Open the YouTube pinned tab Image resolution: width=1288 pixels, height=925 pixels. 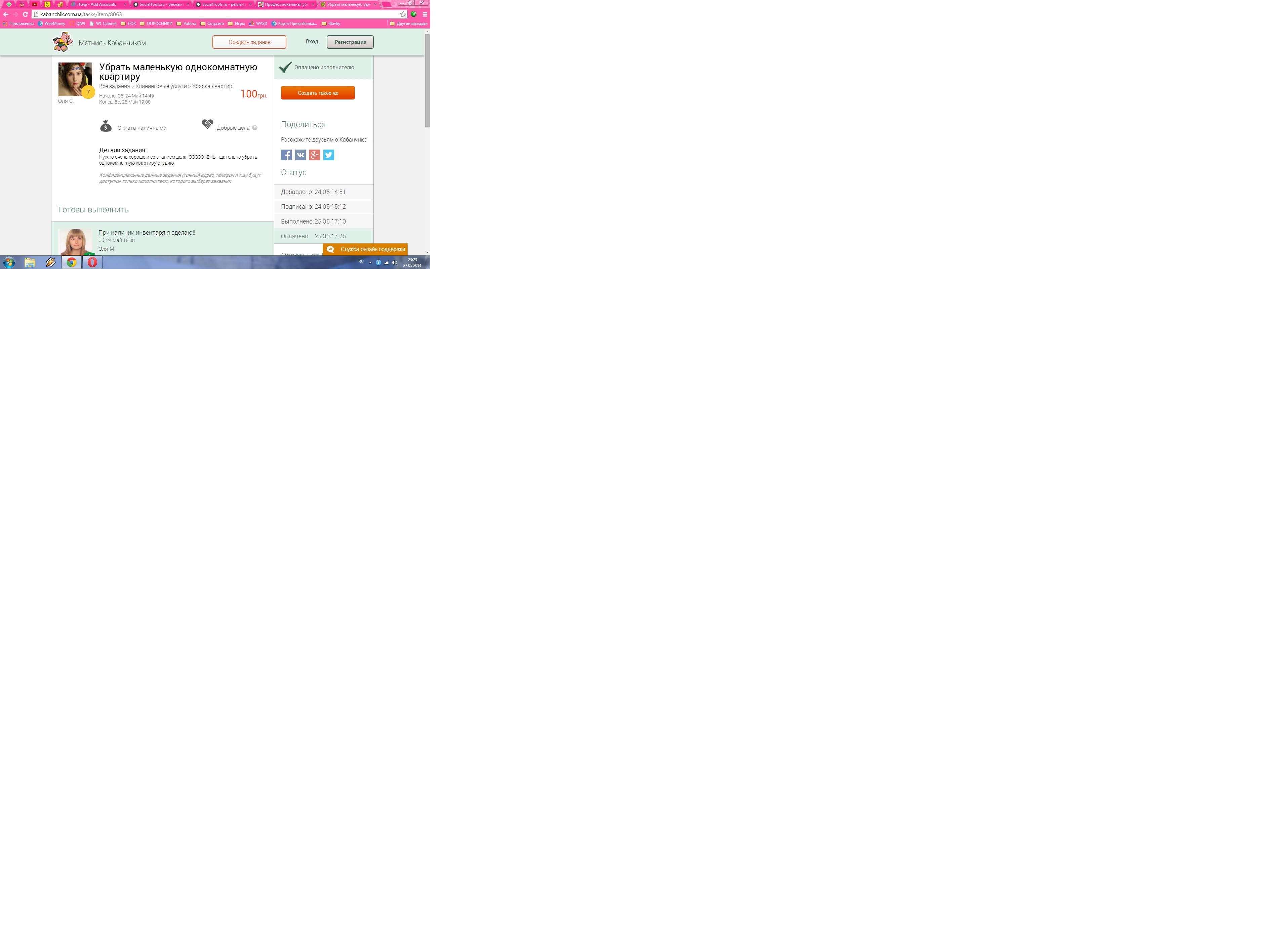[35, 4]
